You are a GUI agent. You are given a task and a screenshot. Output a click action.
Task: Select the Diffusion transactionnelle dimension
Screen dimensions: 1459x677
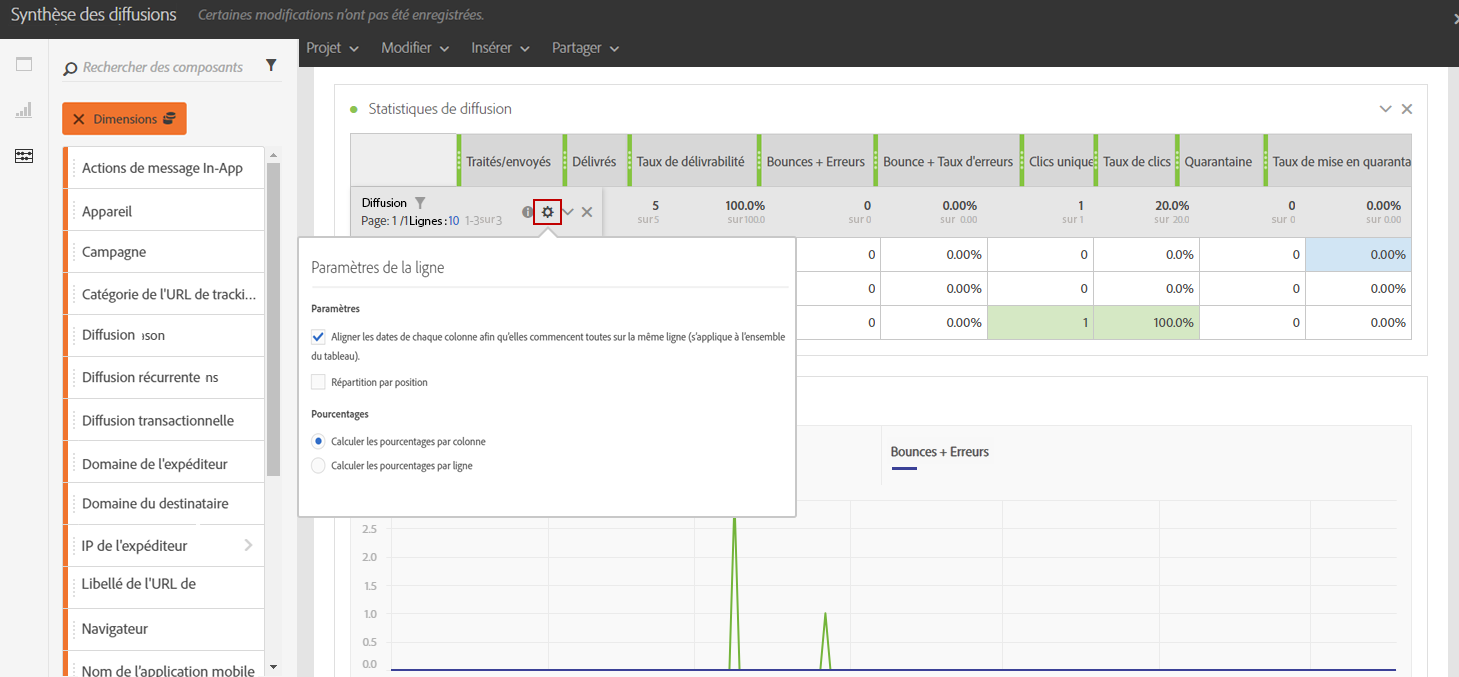pyautogui.click(x=163, y=420)
